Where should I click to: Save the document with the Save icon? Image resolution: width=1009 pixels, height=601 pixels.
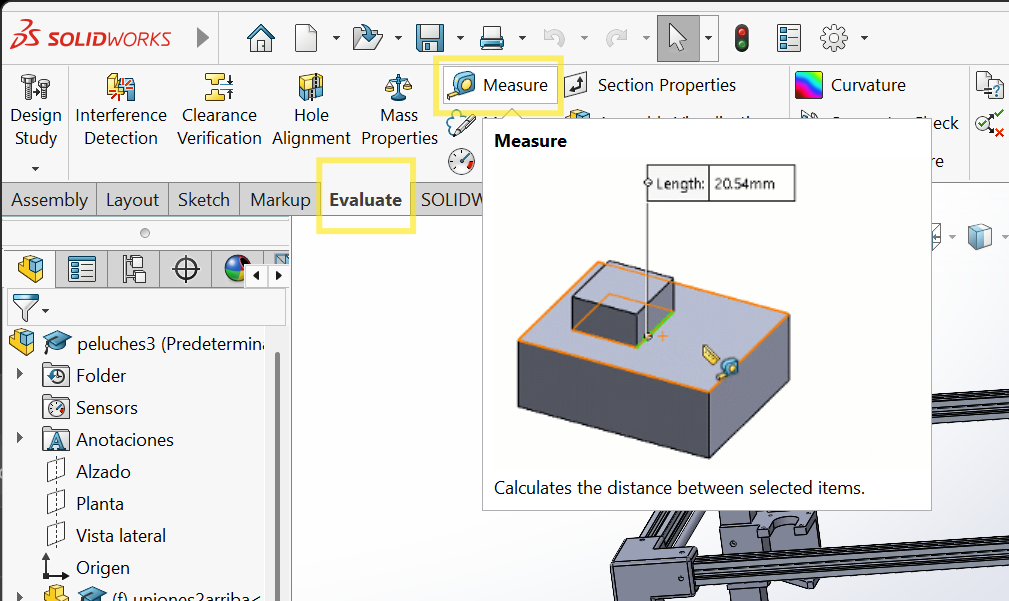(x=430, y=38)
